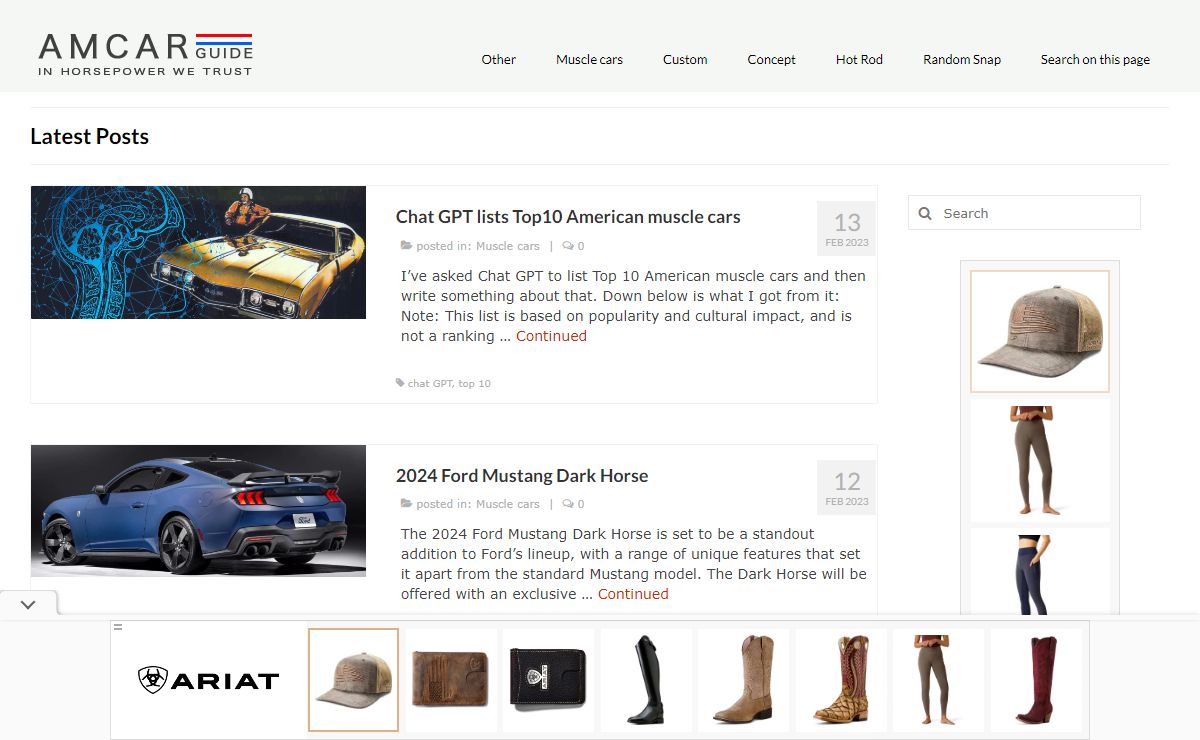Open the blue Mustang Dark Horse thumbnail
1200x740 pixels.
click(198, 511)
